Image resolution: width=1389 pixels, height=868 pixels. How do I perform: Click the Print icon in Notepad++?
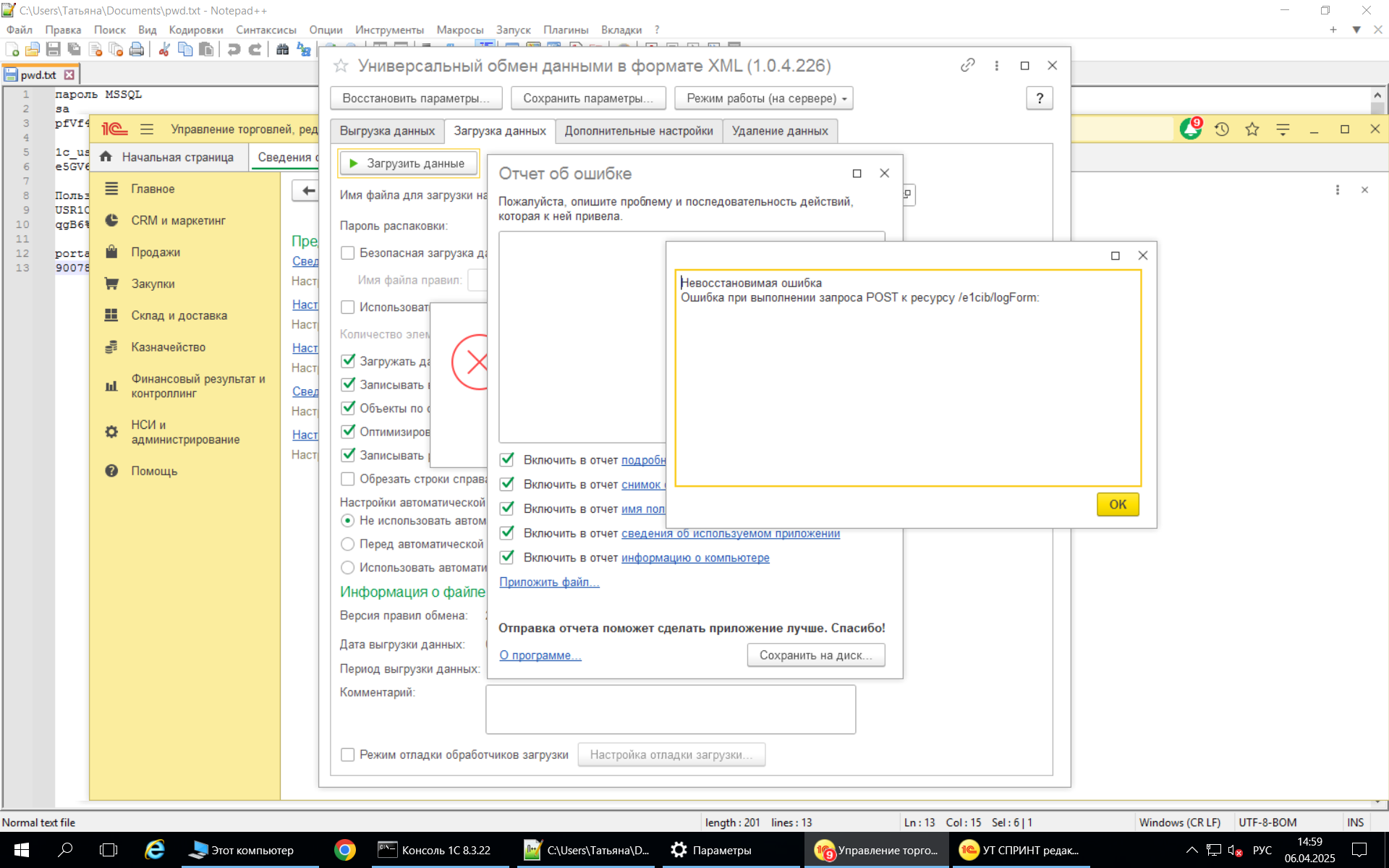136,49
